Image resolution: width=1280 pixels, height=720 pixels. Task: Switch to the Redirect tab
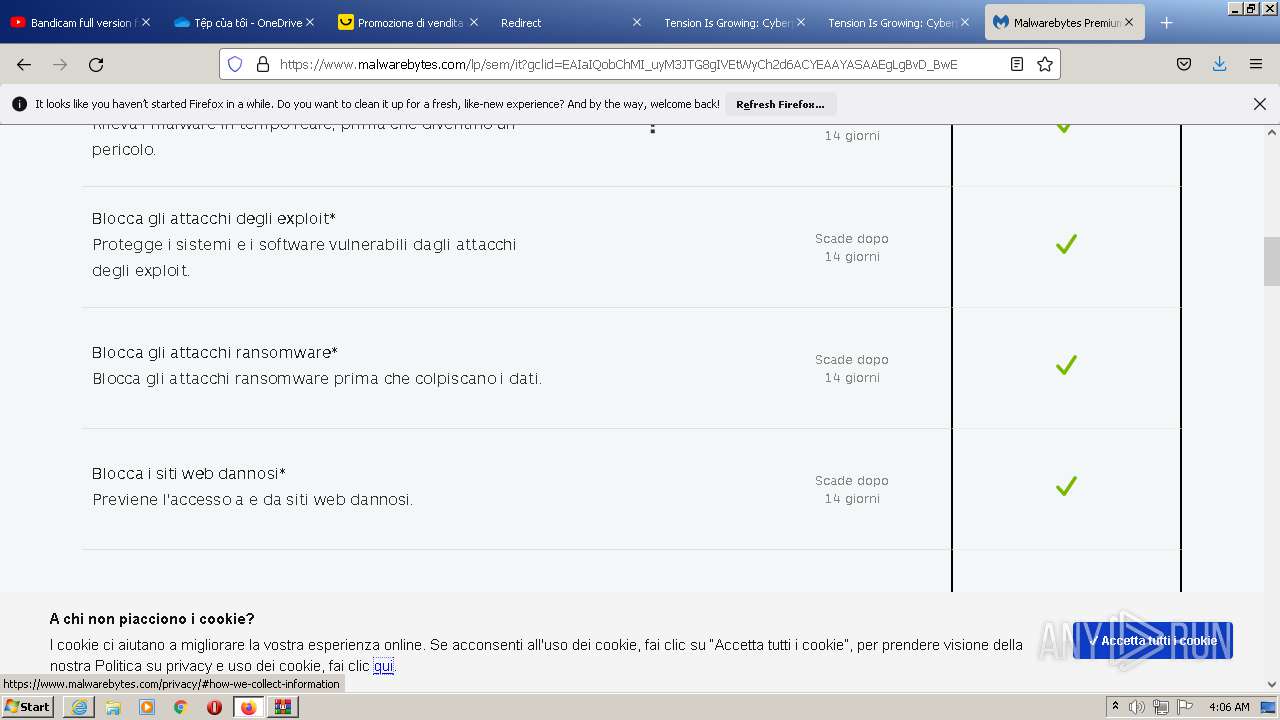point(570,22)
